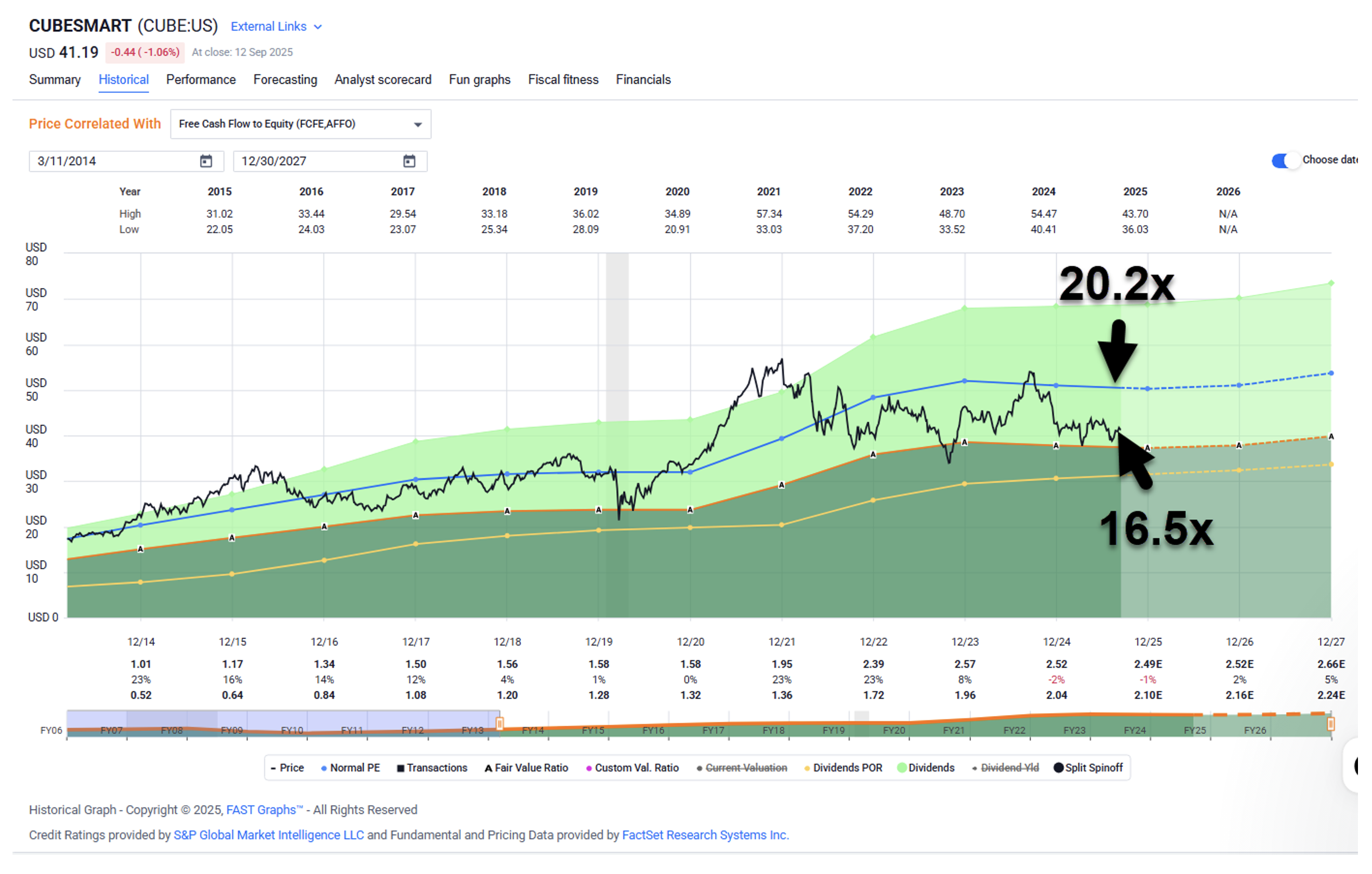This screenshot has height=874, width=1372.
Task: Click the price change badge -0.44 (-1.06%)
Action: (145, 53)
